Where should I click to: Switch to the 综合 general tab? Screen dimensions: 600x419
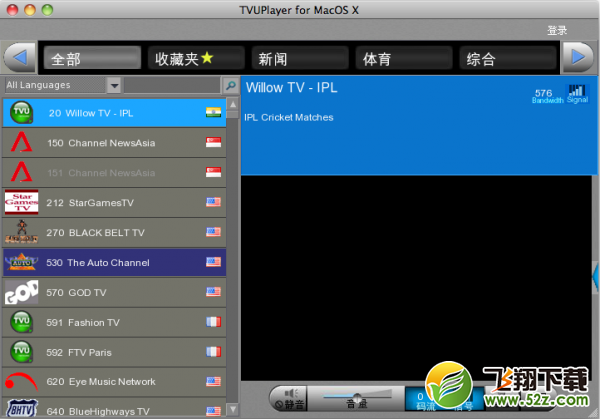pos(508,58)
